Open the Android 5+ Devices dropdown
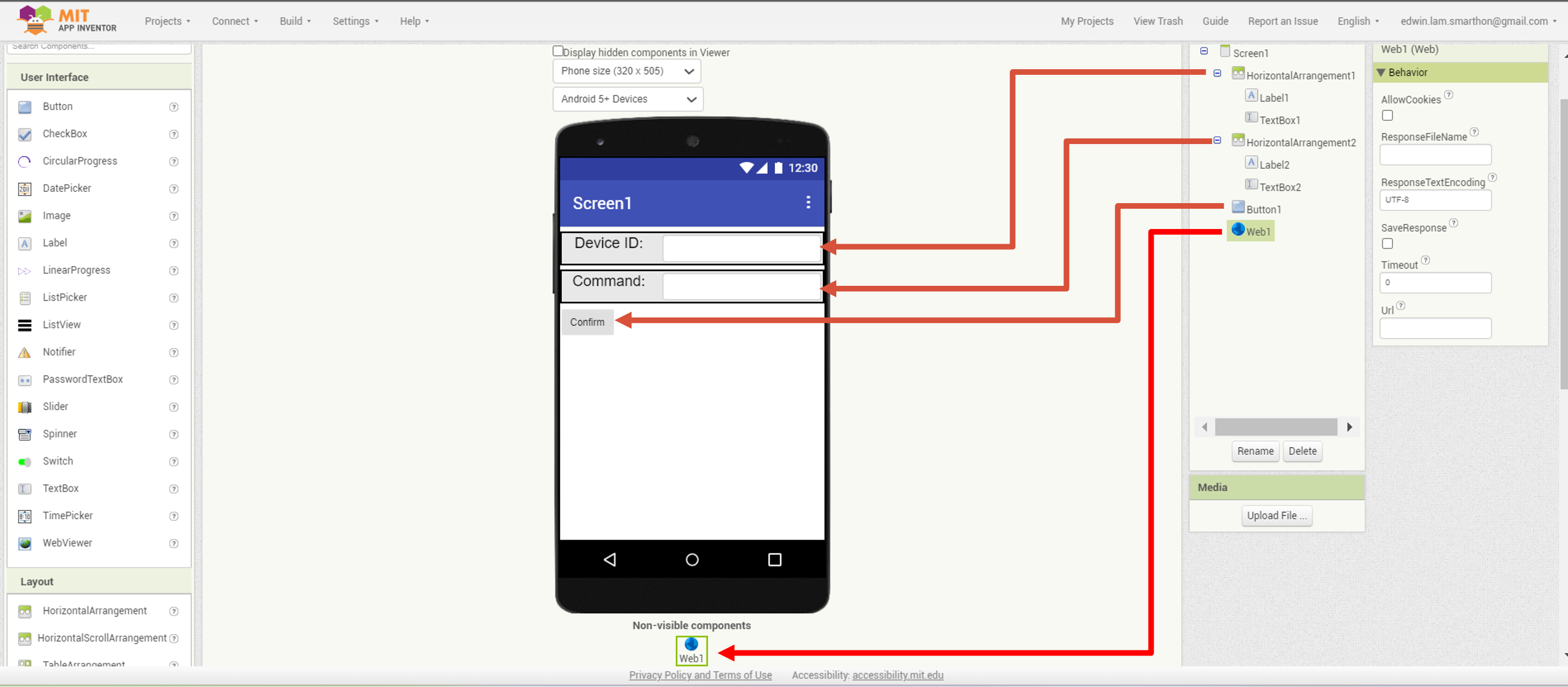Screen dimensions: 1568x687 point(628,99)
